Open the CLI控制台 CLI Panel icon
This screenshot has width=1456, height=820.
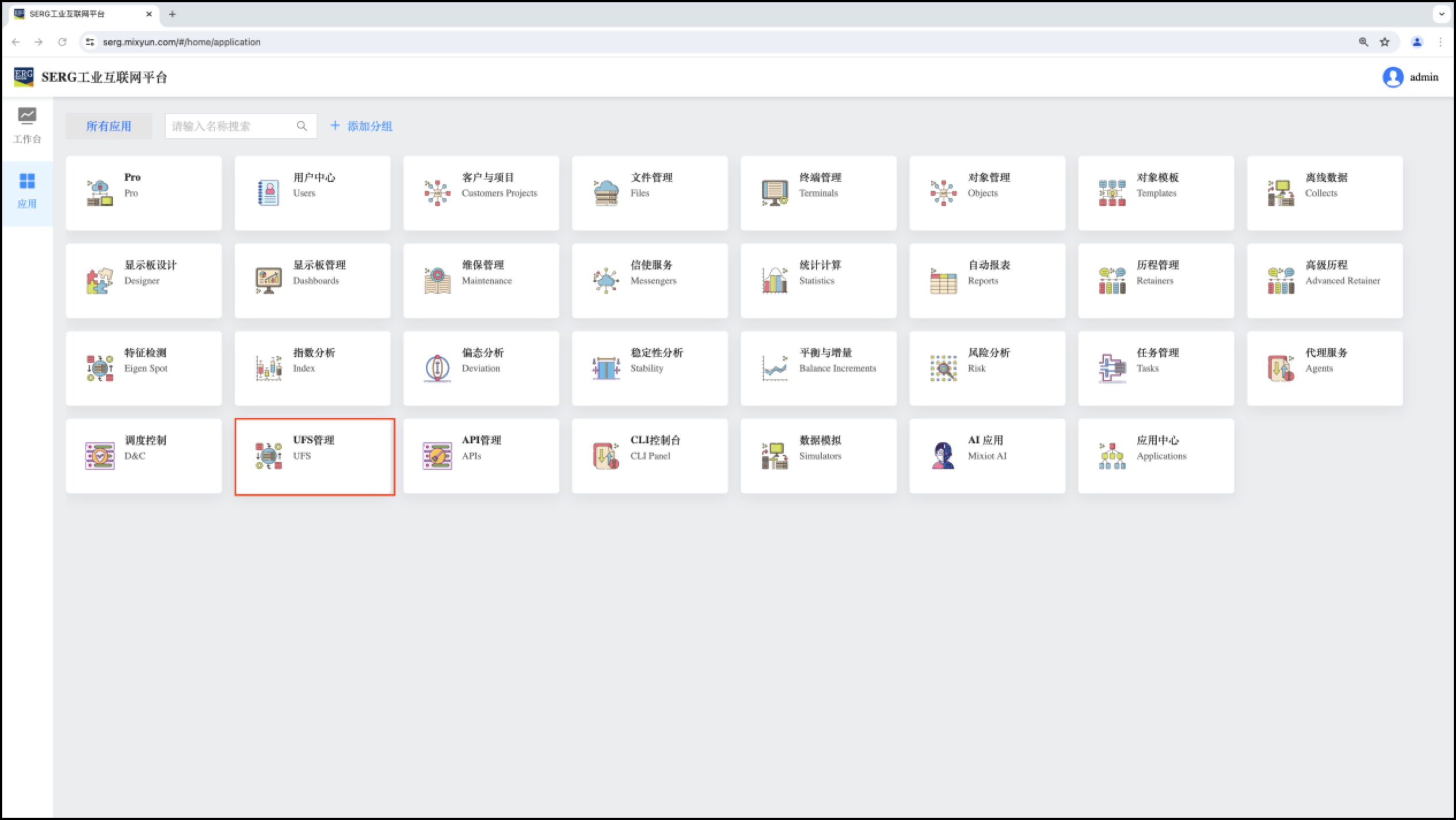pyautogui.click(x=606, y=455)
